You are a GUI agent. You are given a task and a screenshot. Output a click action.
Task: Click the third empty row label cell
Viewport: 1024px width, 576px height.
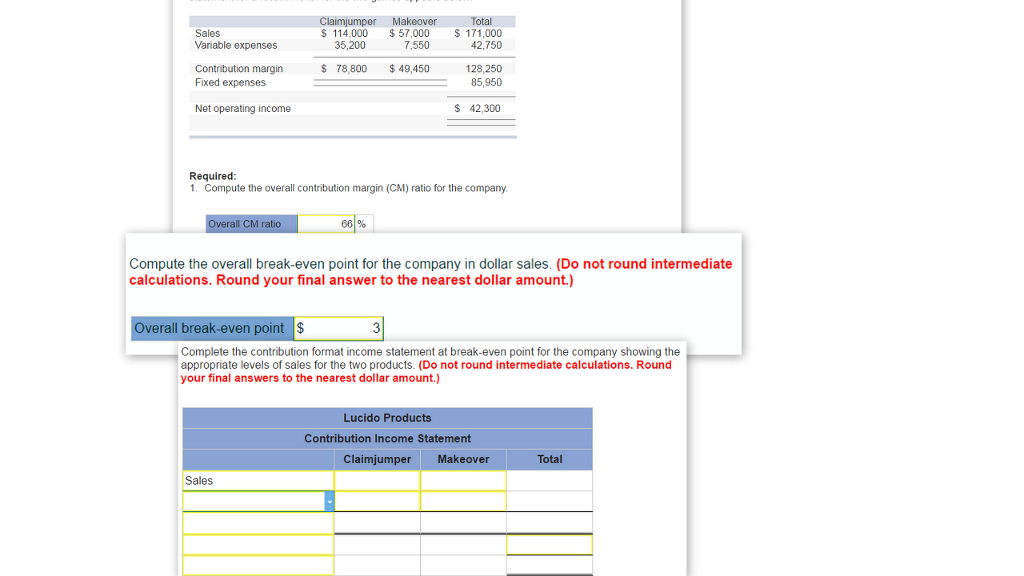click(x=258, y=545)
